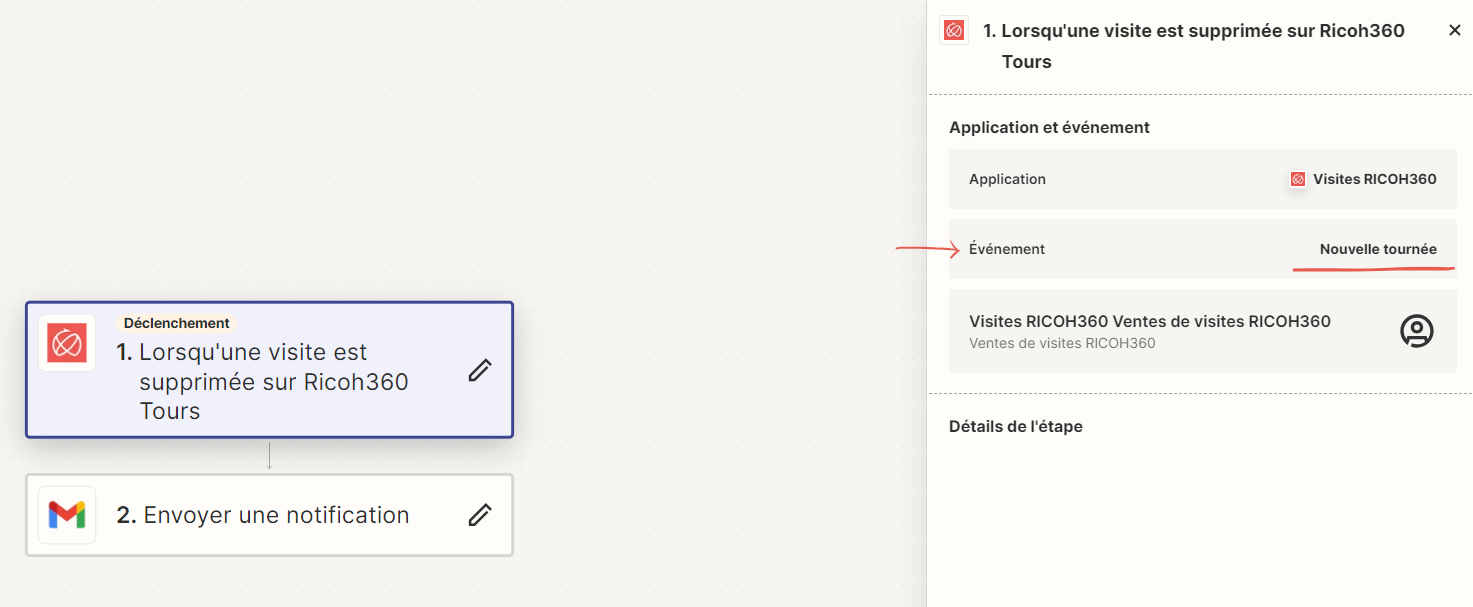Select the "Nouvelle tournée" event value
Screen dimensions: 1473x607
pos(1378,249)
